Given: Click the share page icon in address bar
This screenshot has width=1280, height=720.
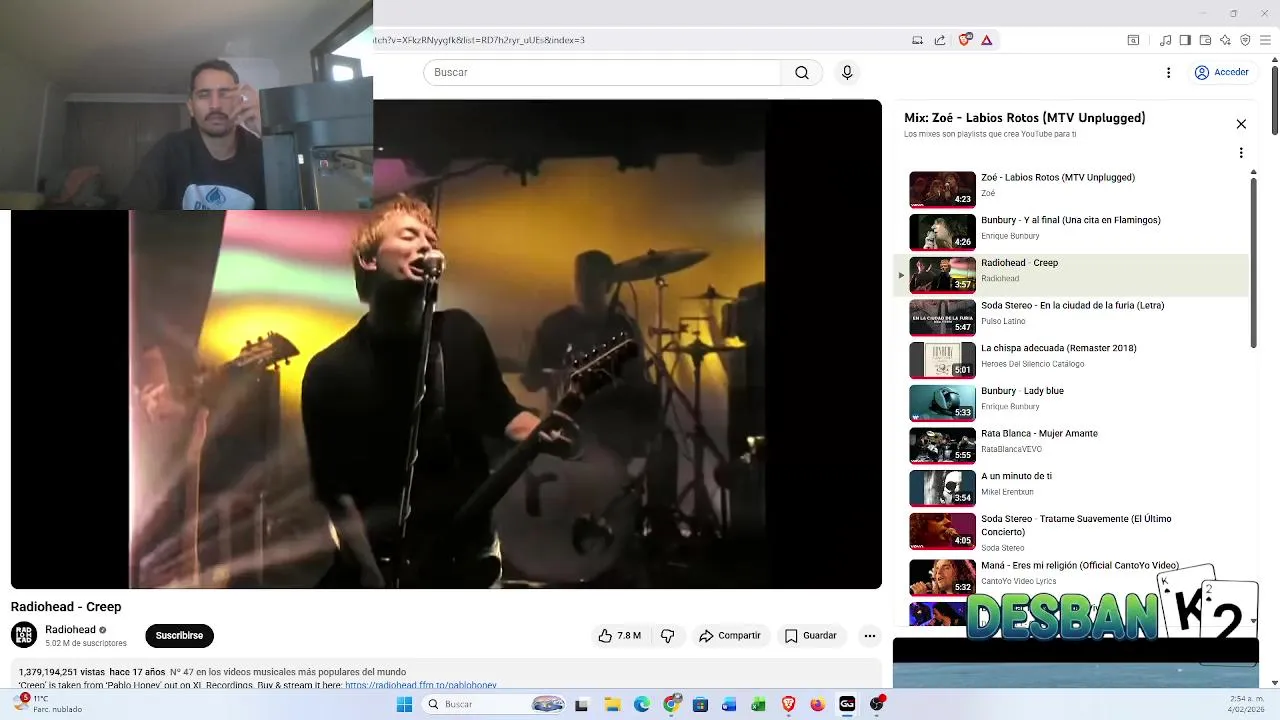Looking at the screenshot, I should coord(940,40).
